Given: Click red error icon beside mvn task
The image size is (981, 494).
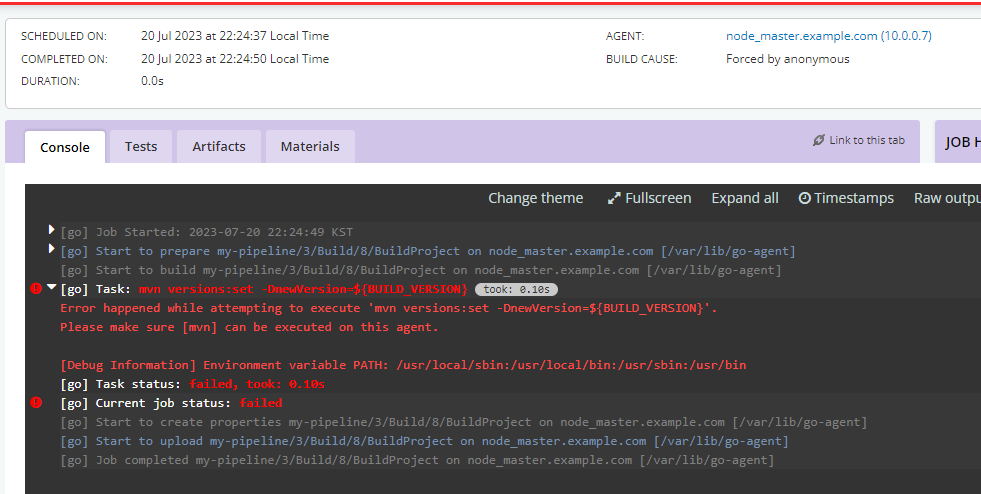Looking at the screenshot, I should [36, 288].
